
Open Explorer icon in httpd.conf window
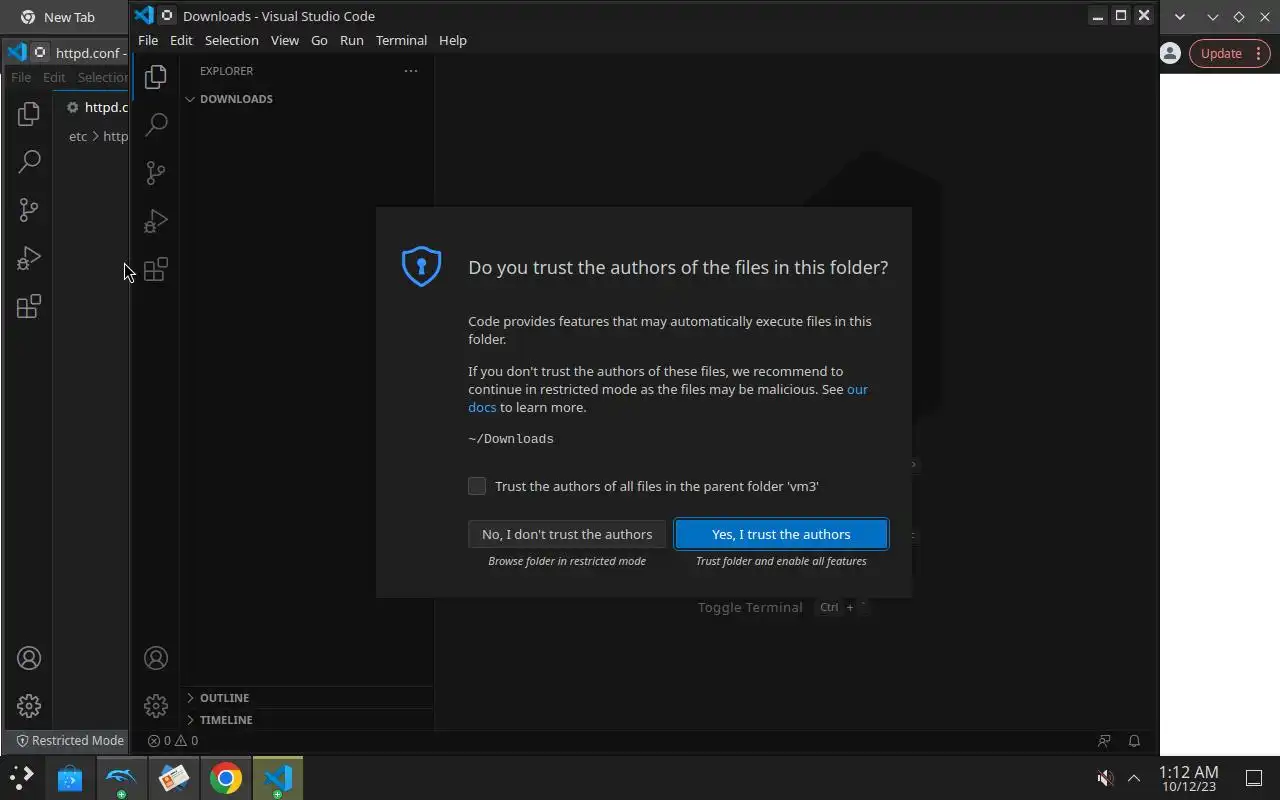29,114
